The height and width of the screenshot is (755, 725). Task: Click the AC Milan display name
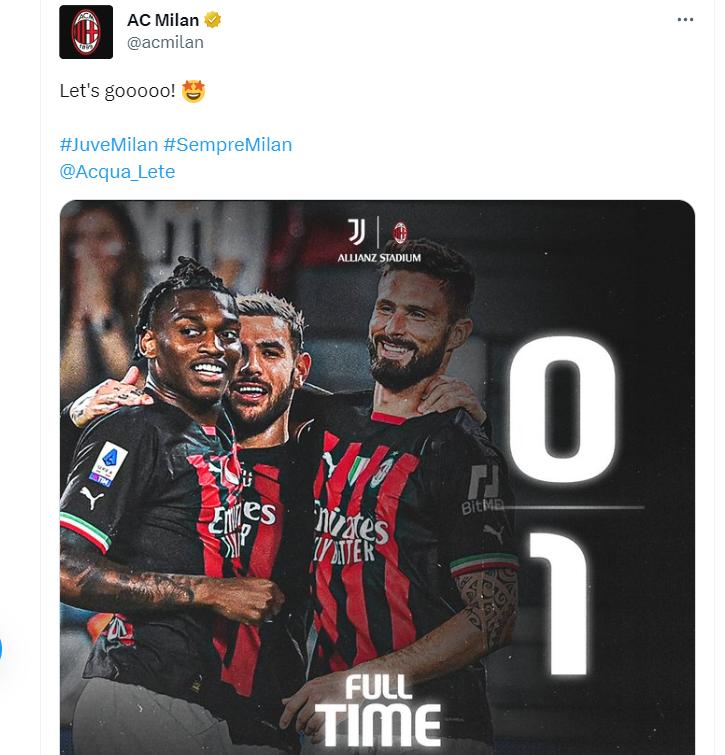coord(163,20)
